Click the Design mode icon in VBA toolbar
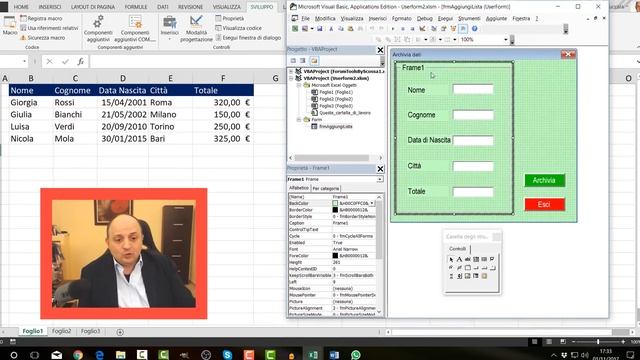The height and width of the screenshot is (360, 640). pyautogui.click(x=422, y=29)
